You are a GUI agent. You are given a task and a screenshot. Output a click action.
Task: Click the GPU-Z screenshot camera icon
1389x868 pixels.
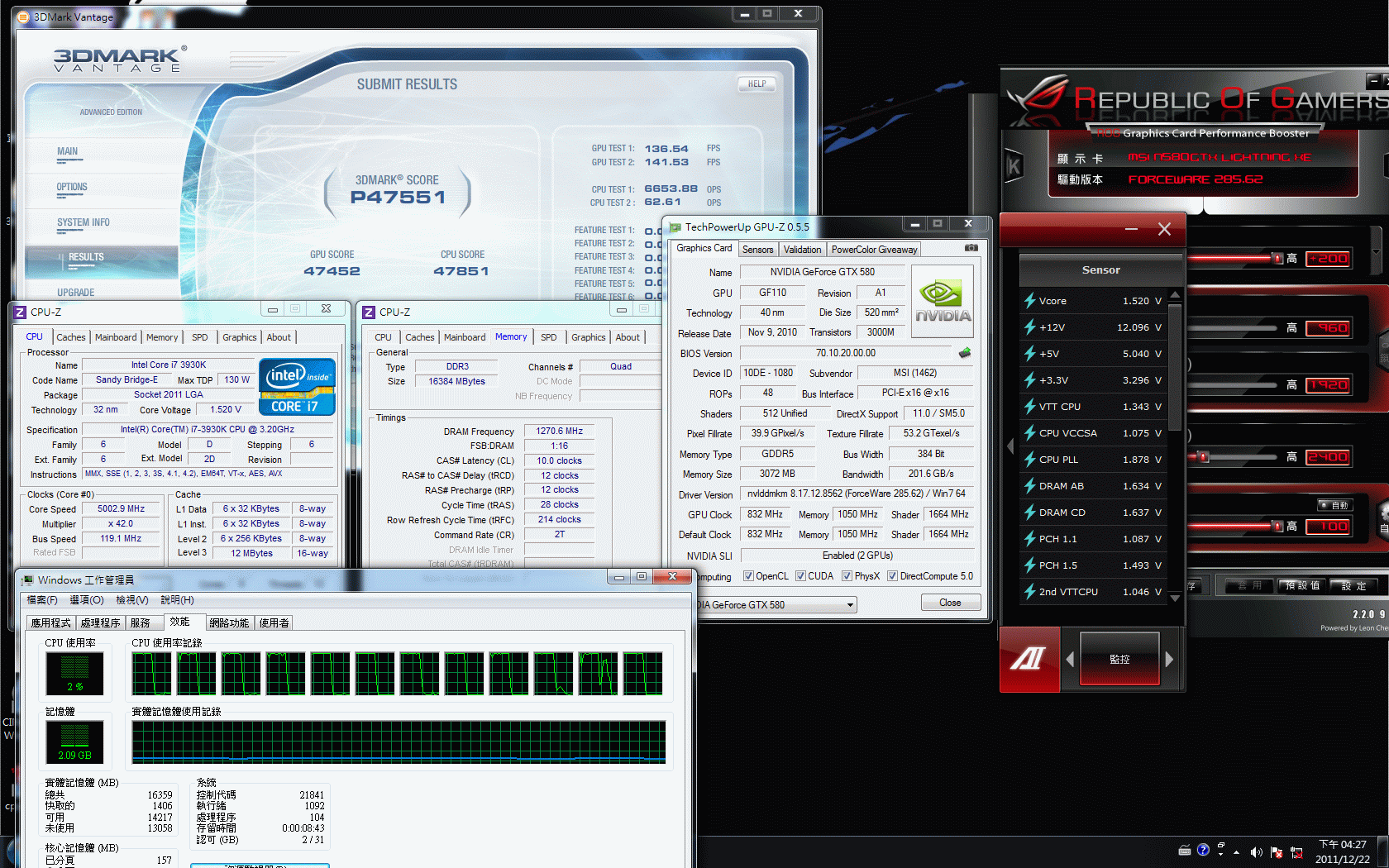pos(971,248)
